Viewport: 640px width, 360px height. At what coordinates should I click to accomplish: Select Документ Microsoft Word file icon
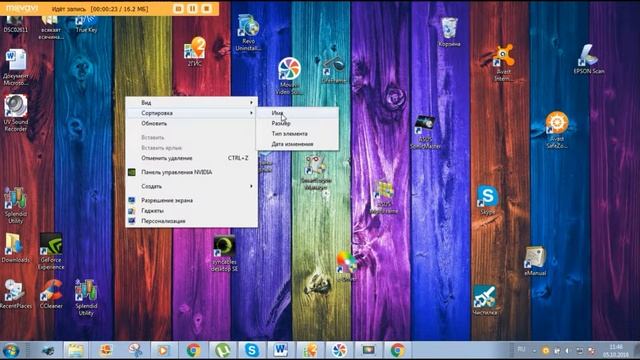pos(16,67)
